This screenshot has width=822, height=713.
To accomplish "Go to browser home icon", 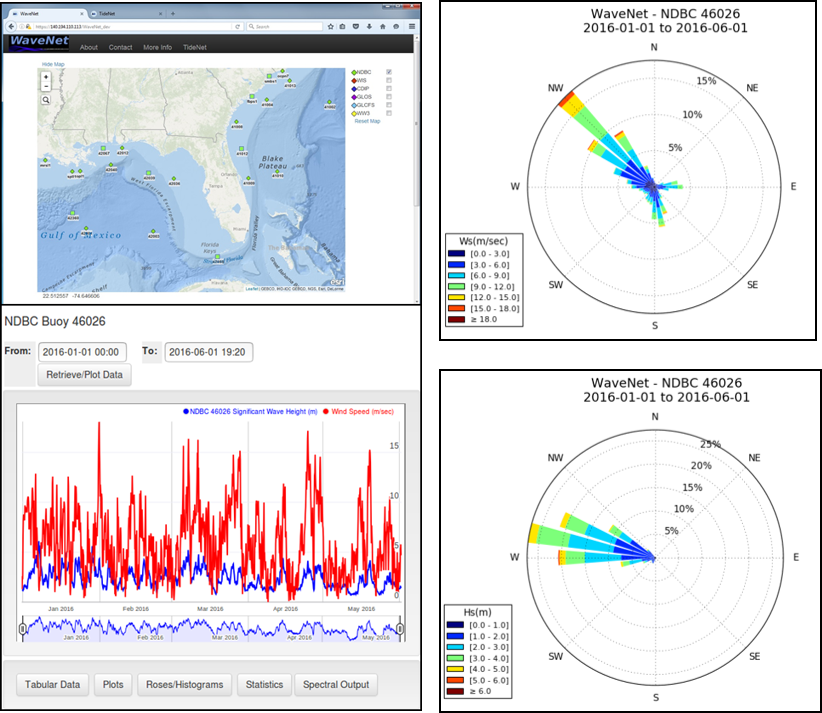I will click(383, 26).
